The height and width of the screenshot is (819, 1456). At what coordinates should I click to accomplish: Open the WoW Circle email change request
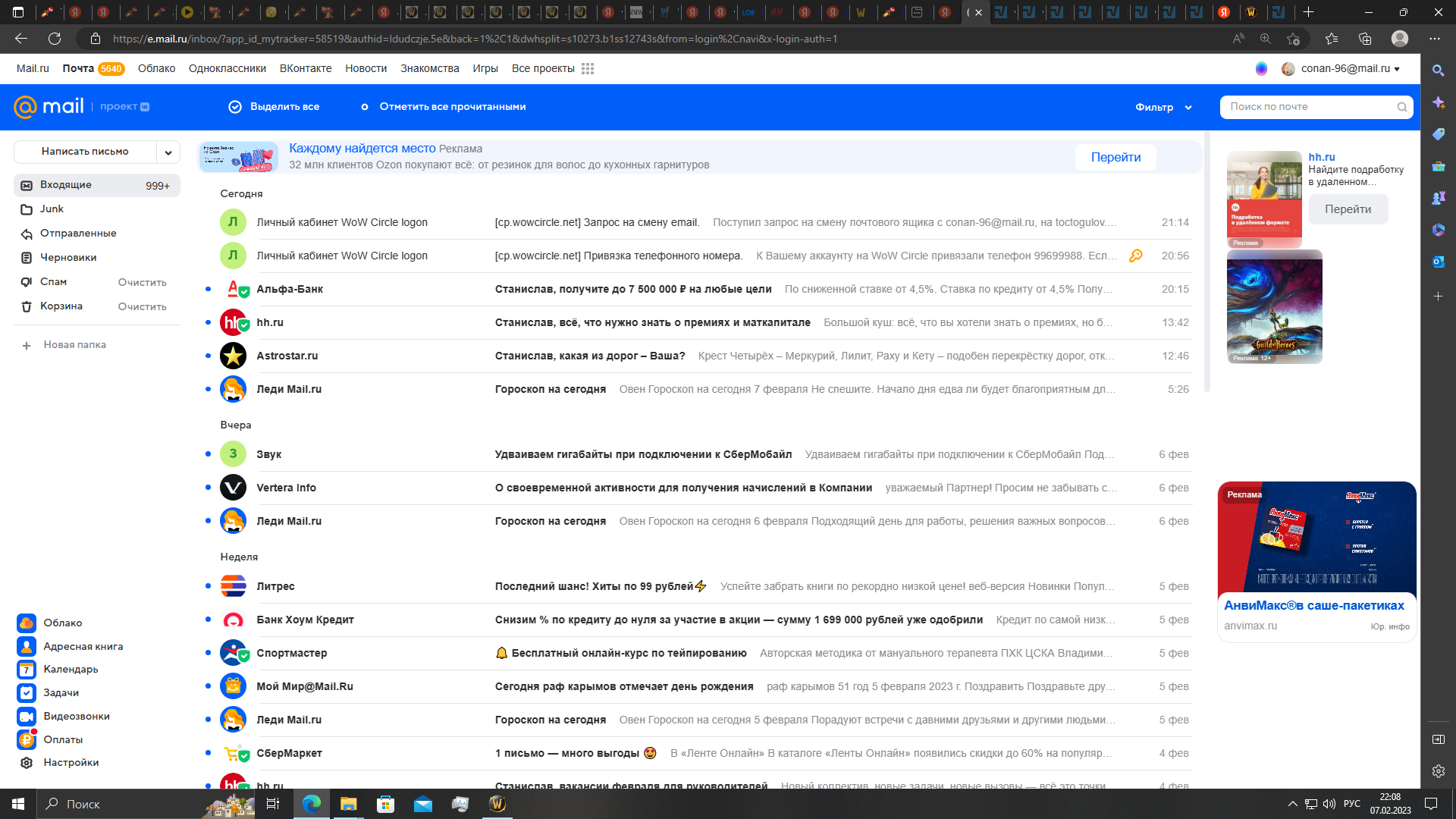(705, 223)
